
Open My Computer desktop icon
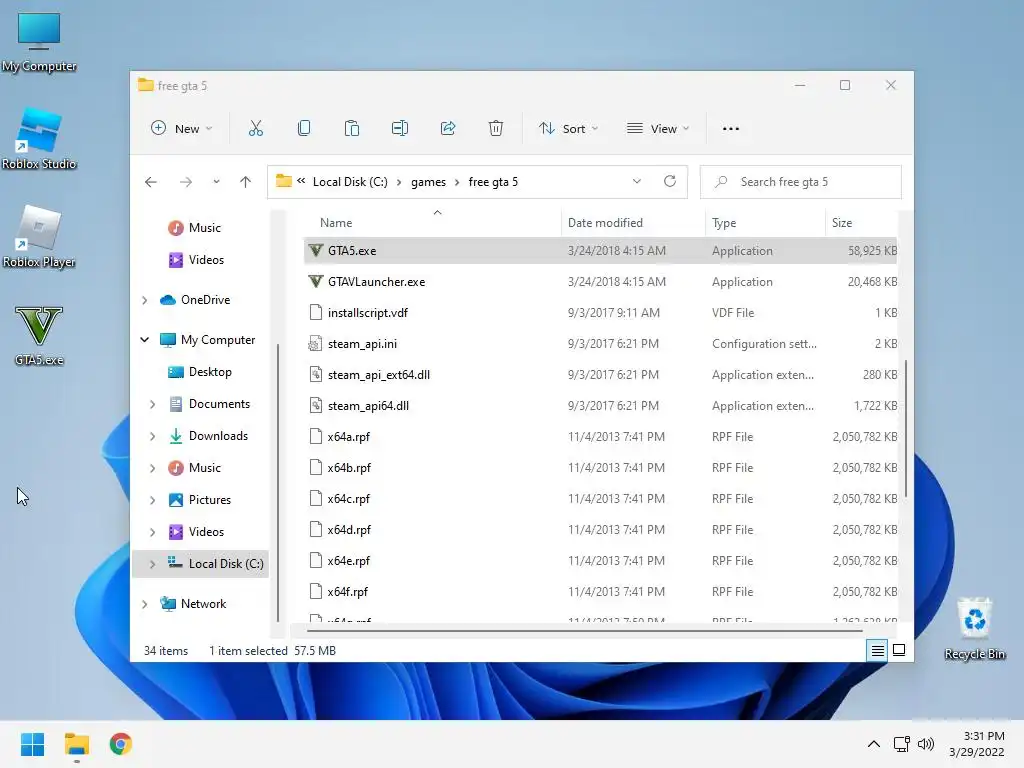coord(39,43)
